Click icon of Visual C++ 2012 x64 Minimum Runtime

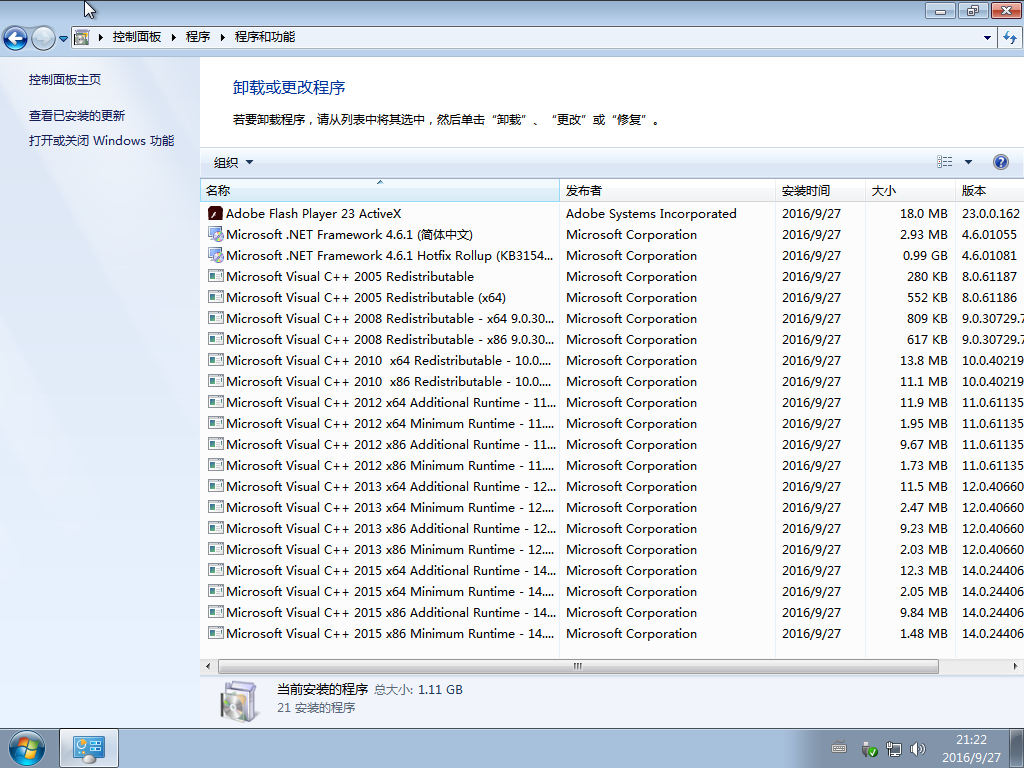pyautogui.click(x=216, y=423)
